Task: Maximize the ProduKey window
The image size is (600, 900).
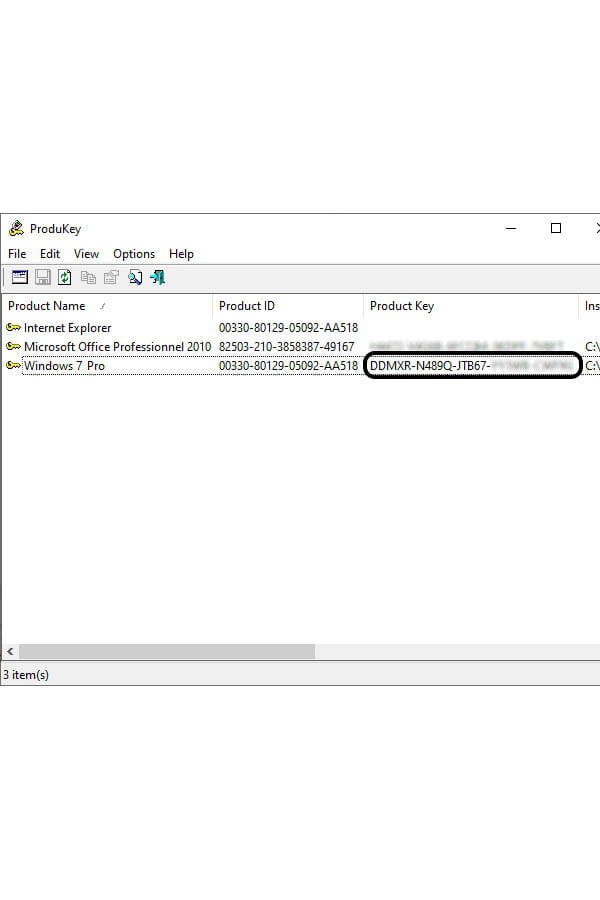Action: click(556, 228)
